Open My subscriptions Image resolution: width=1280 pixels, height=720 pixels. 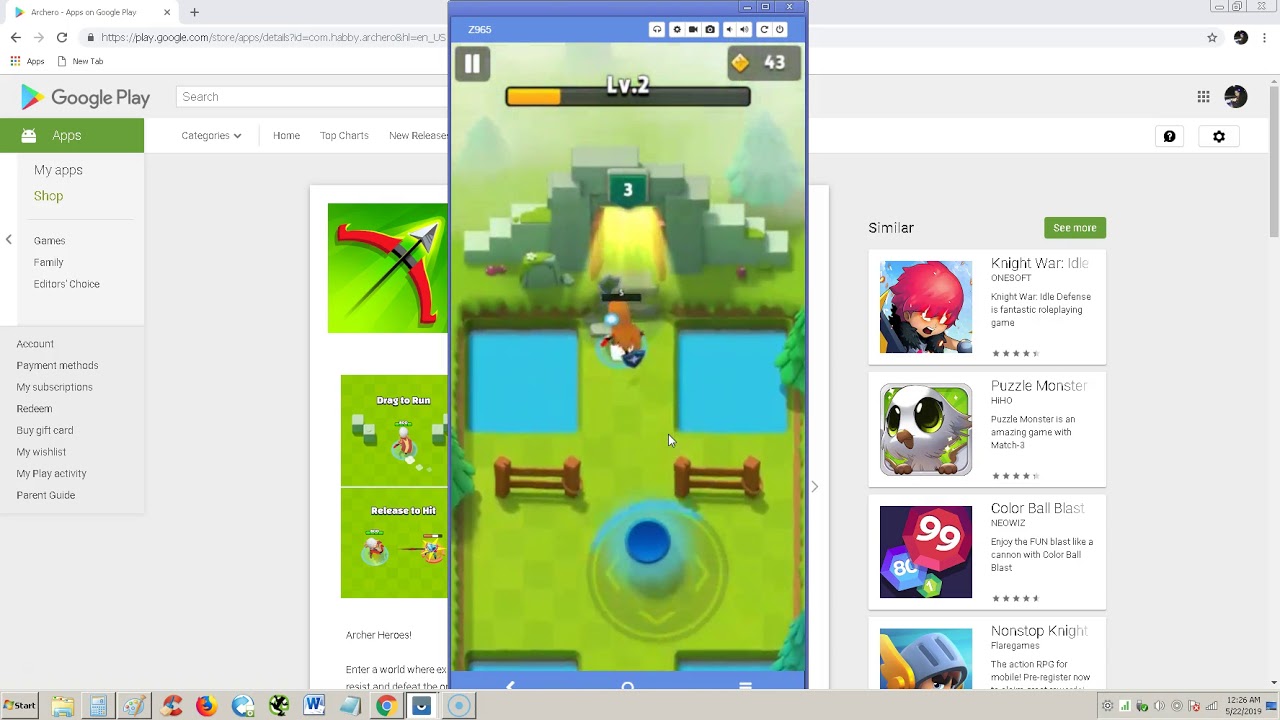tap(54, 387)
